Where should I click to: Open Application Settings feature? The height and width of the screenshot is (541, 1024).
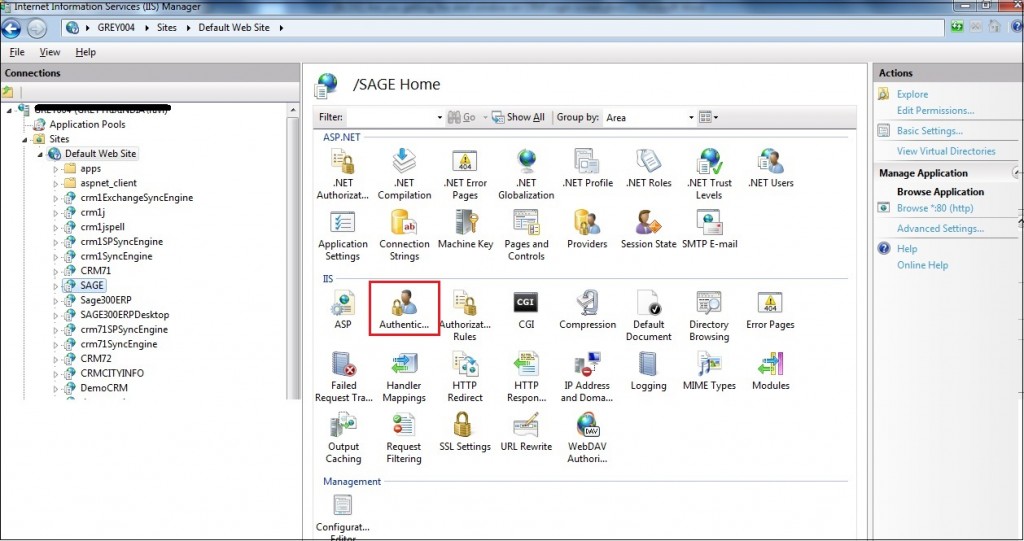343,235
